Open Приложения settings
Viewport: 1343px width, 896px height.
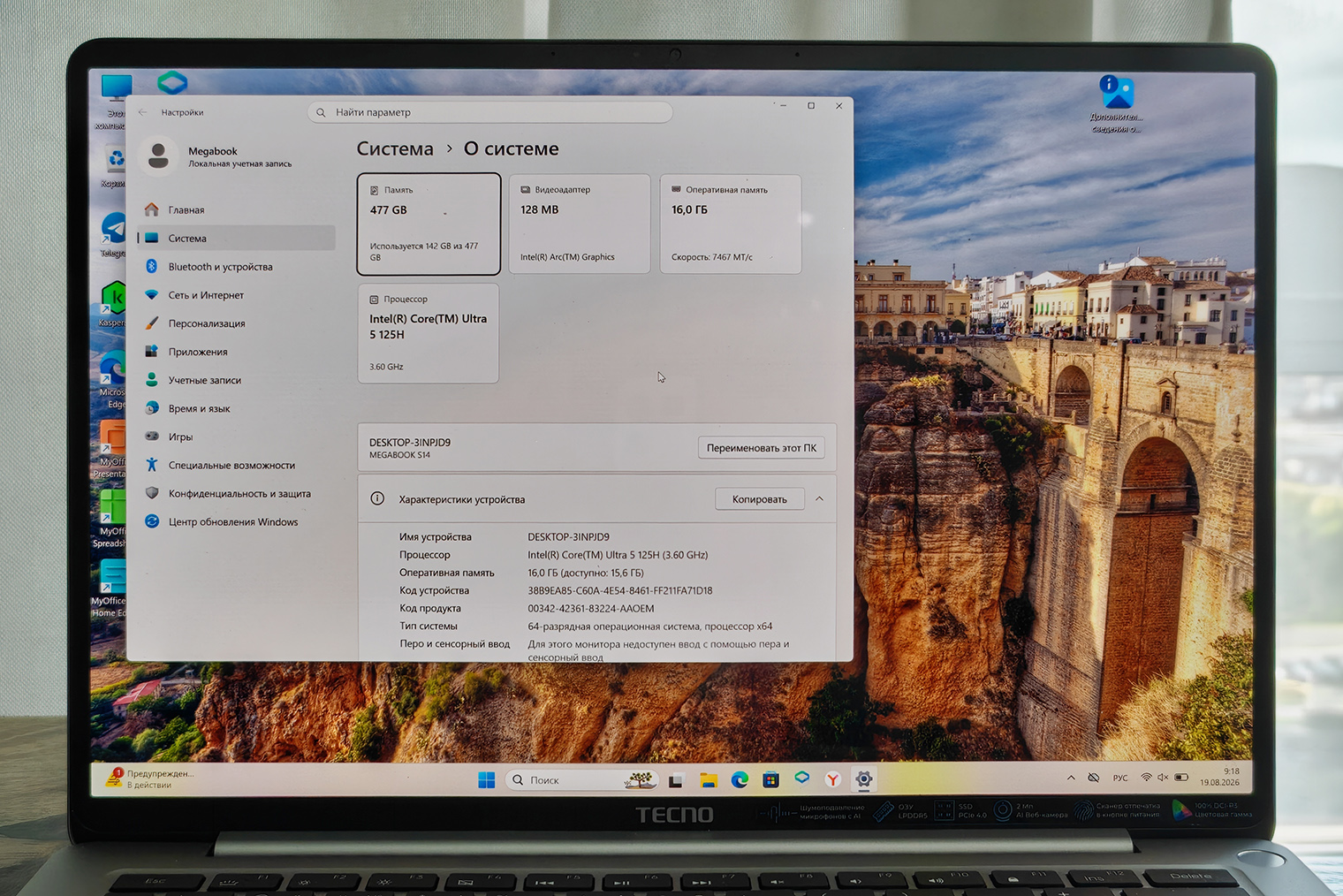(237, 352)
